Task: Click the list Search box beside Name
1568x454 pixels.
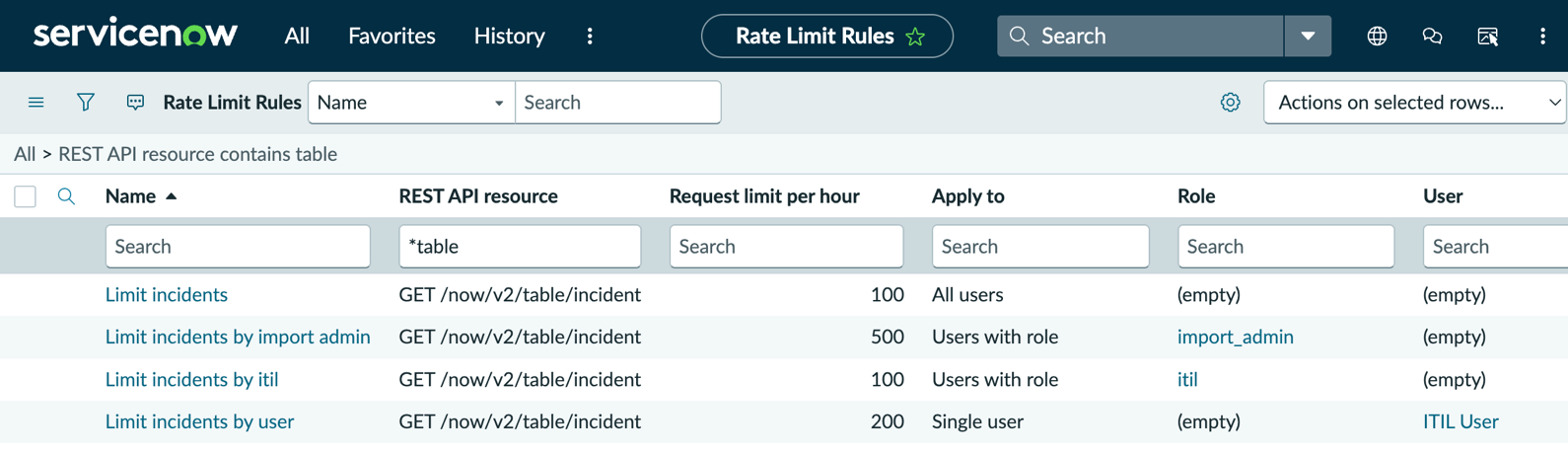Action: click(618, 103)
